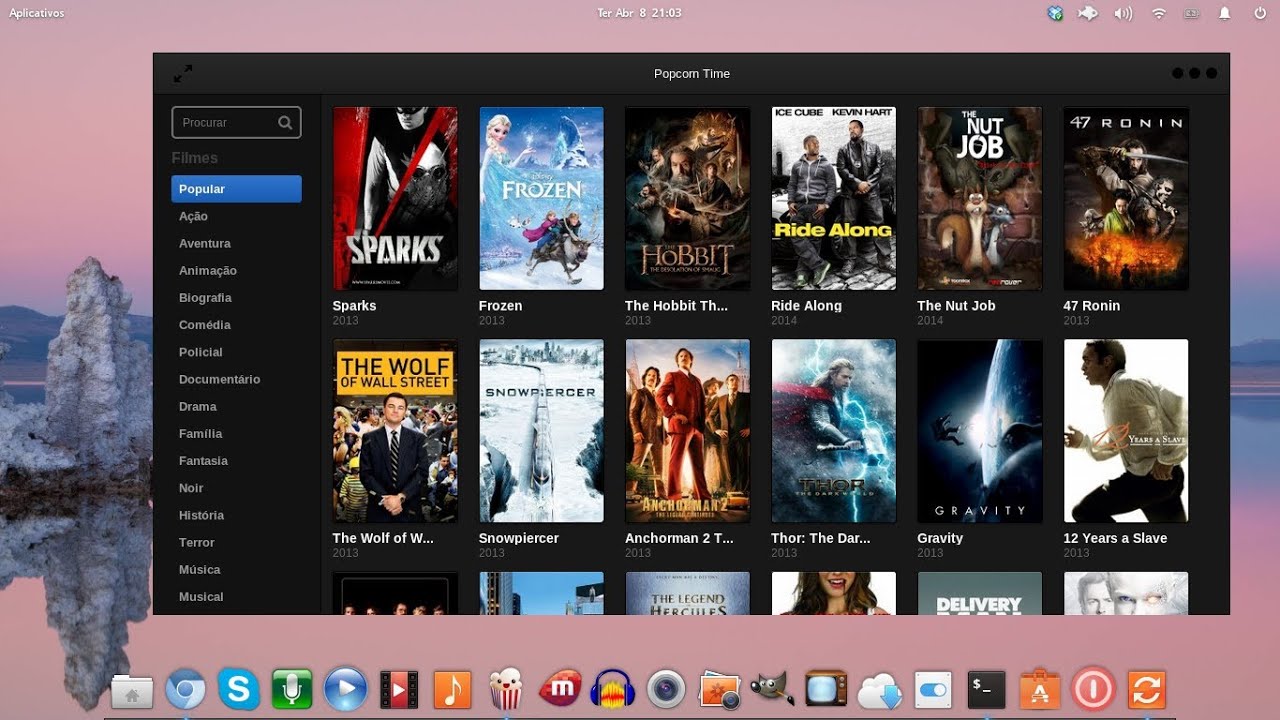Open the Wi-Fi network indicator
The width and height of the screenshot is (1280, 720).
[1159, 13]
